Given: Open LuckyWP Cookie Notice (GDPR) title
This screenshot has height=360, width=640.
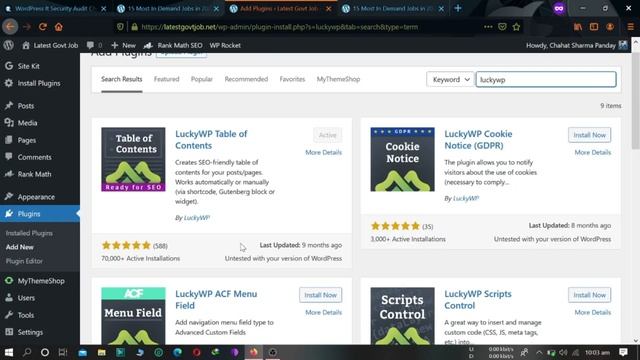Looking at the screenshot, I should [x=478, y=140].
